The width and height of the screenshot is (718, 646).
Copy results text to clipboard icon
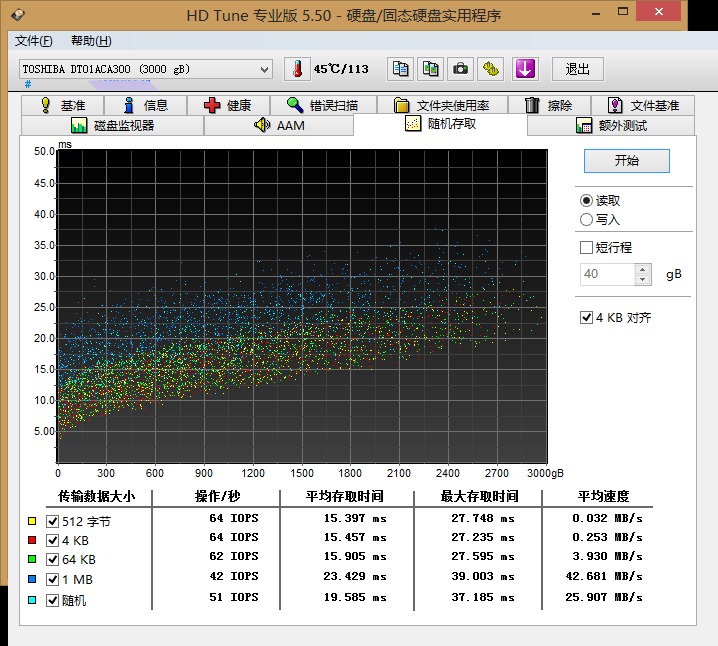[x=400, y=69]
